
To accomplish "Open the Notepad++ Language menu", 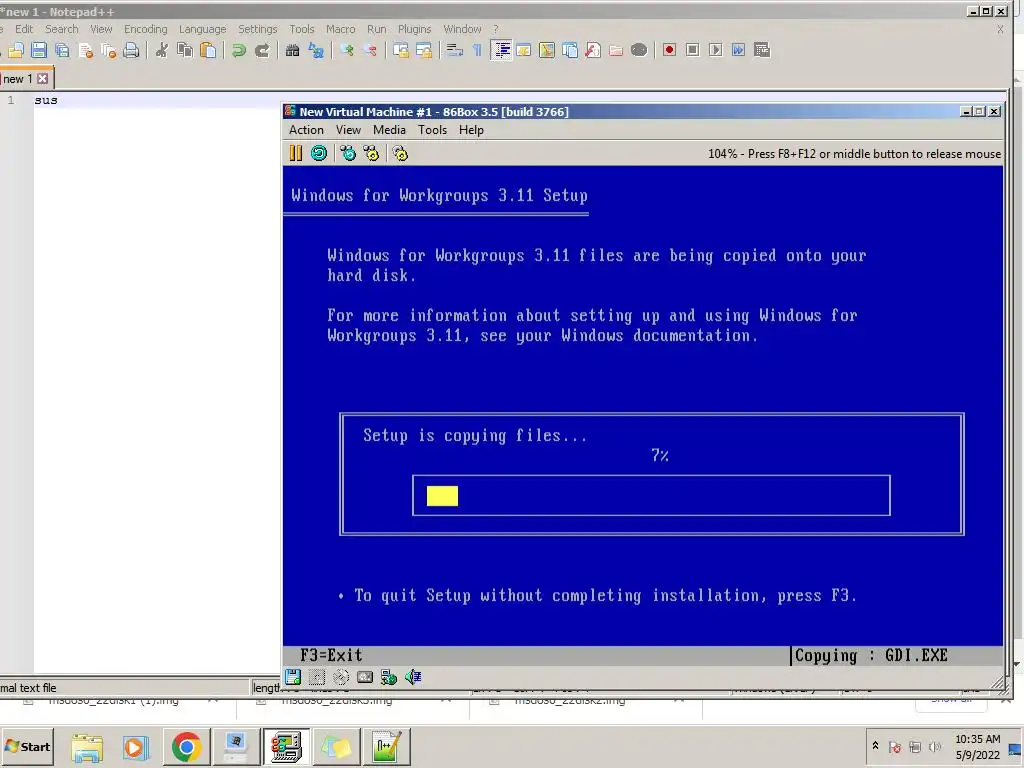I will [202, 29].
